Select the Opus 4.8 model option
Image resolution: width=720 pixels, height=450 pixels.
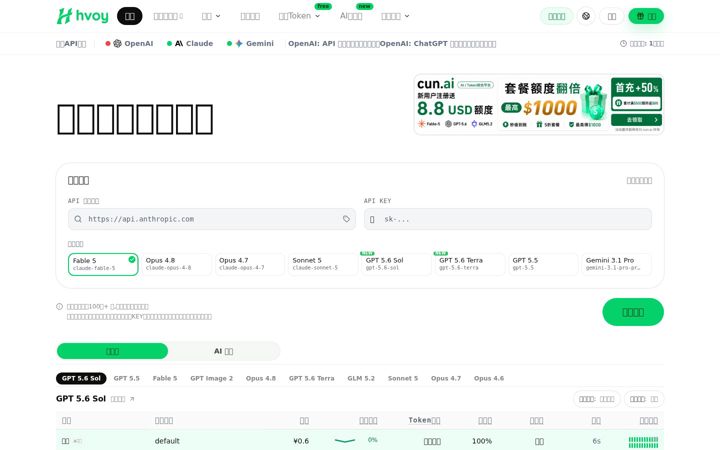pos(176,264)
